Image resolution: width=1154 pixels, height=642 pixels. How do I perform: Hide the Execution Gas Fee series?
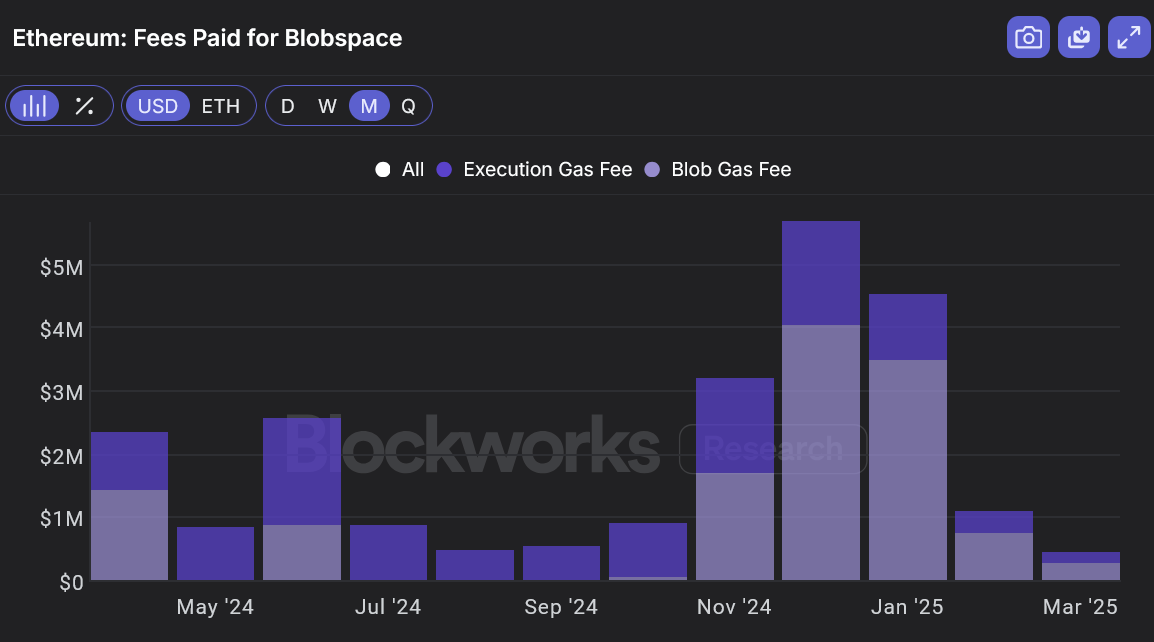[547, 170]
